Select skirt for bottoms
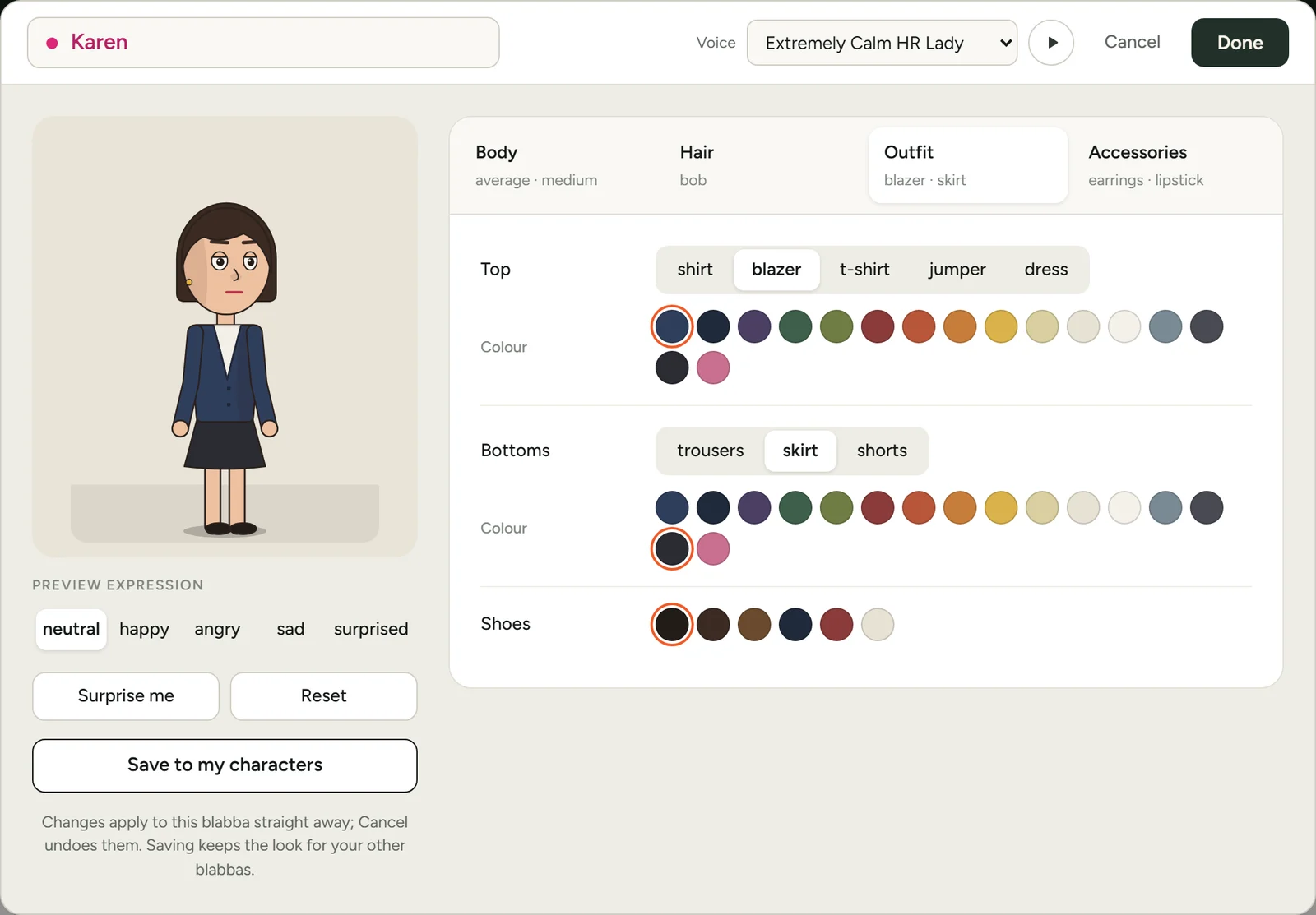The width and height of the screenshot is (1316, 915). click(800, 451)
